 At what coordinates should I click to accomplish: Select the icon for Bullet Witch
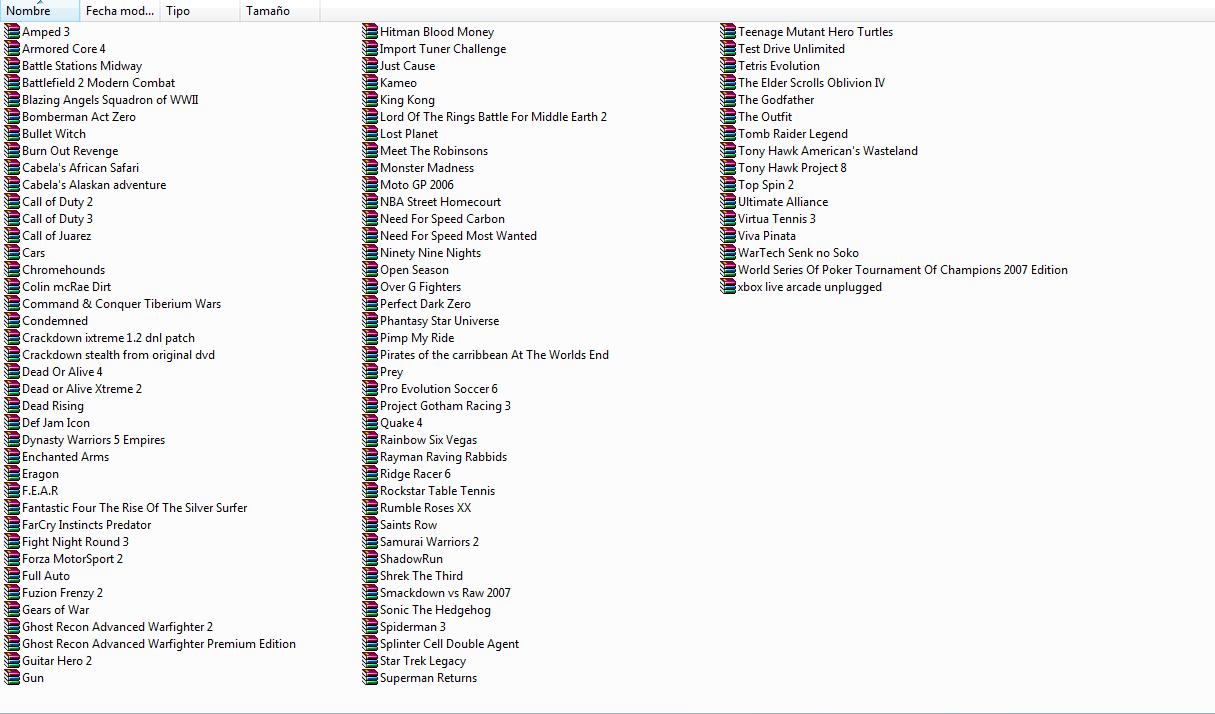point(12,134)
